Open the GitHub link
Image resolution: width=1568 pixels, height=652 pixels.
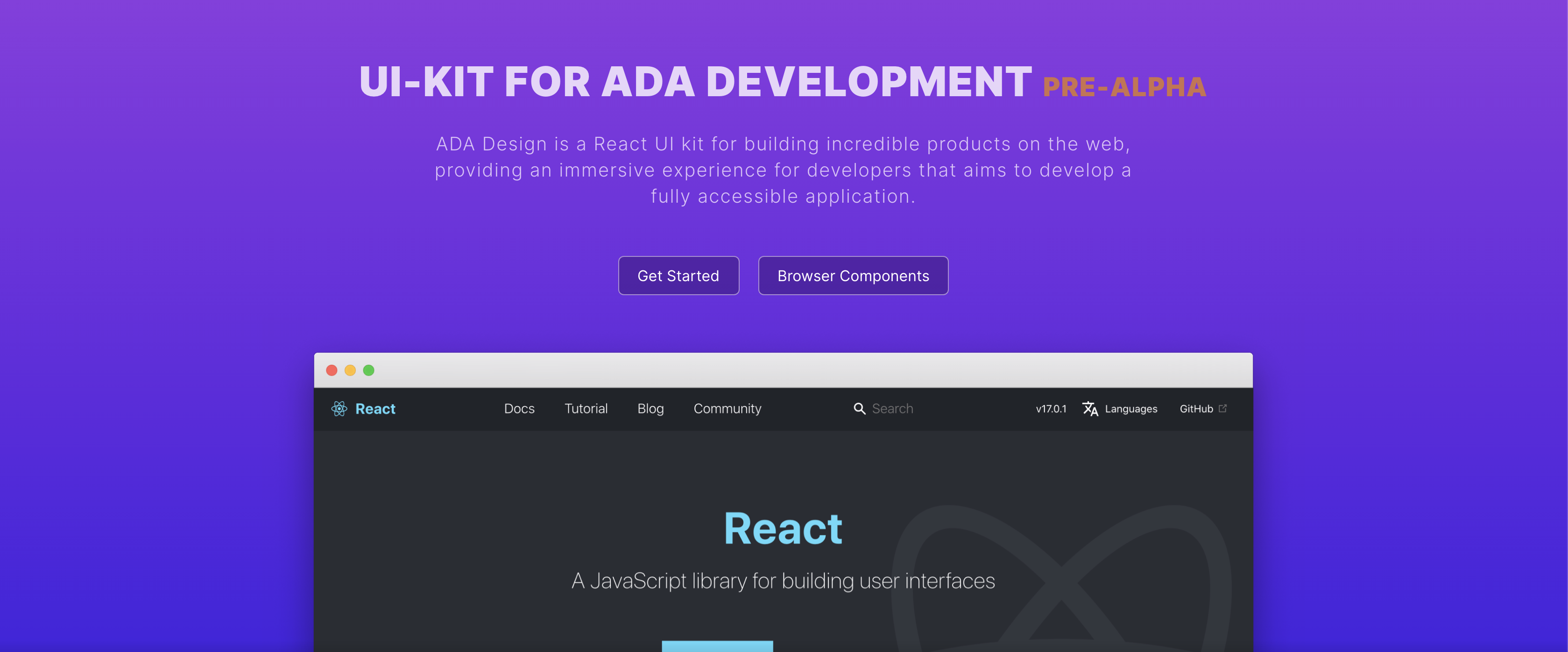(1196, 409)
